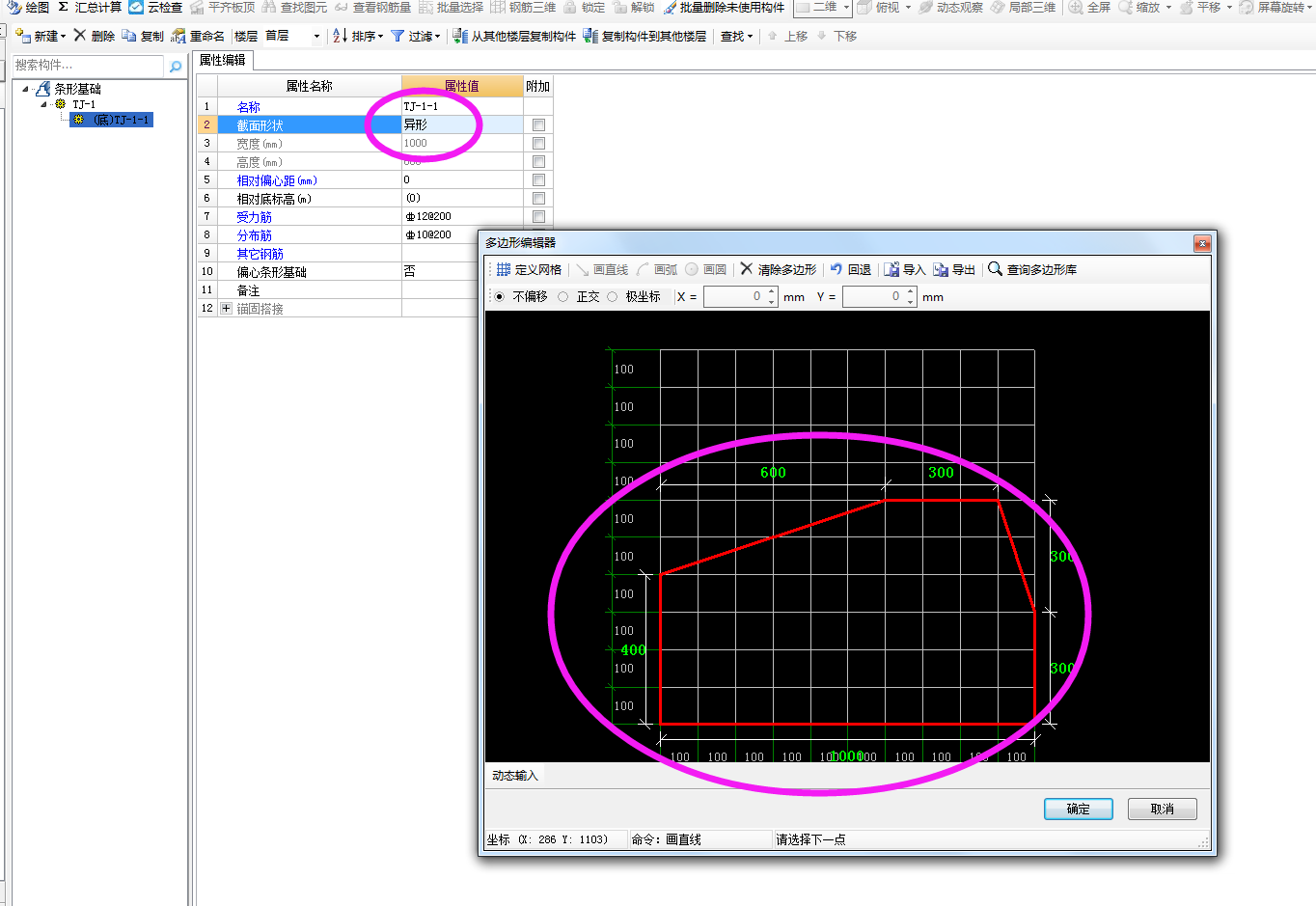Open 俯视 view dropdown arrow
Screen dimensions: 1316x906
[908, 7]
